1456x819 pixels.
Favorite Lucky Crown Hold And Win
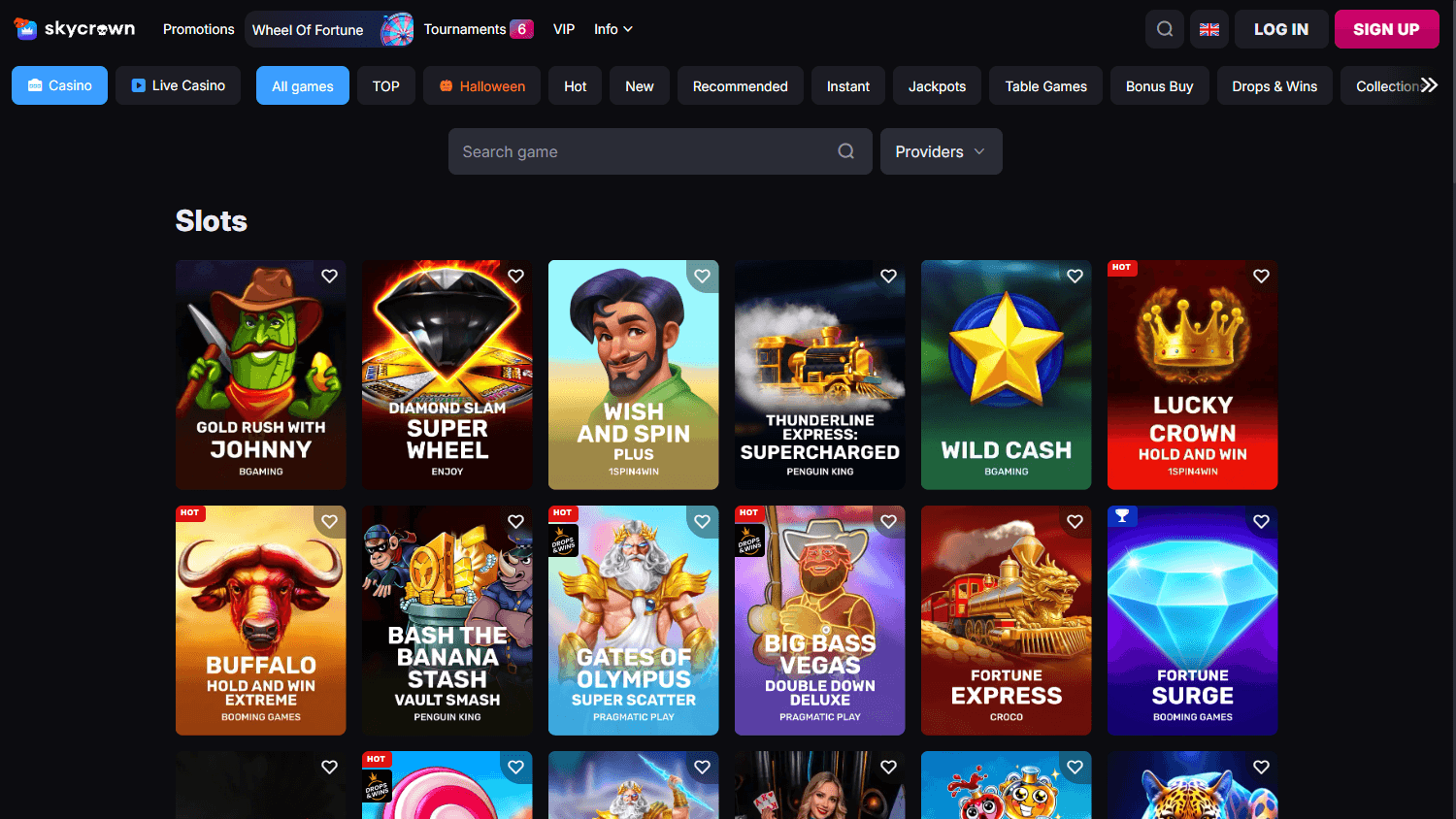coord(1262,277)
